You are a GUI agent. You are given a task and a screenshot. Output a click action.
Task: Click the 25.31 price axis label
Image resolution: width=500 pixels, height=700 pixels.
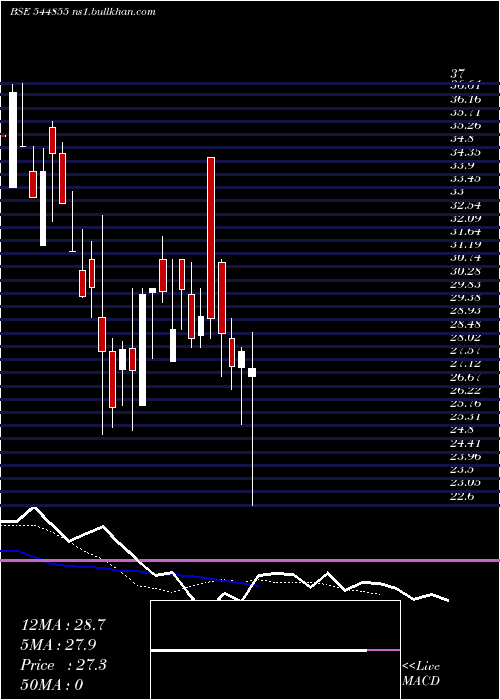pos(465,417)
